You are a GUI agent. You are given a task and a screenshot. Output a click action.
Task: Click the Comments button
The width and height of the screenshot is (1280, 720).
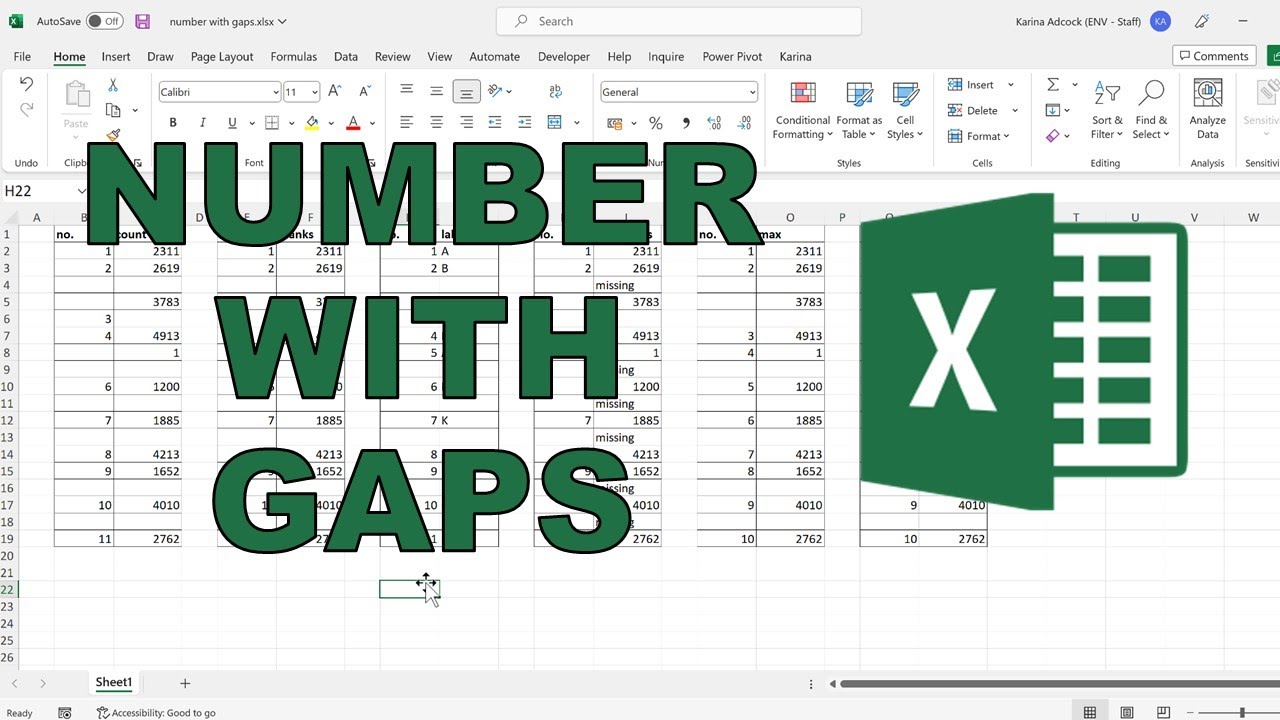(x=1214, y=56)
